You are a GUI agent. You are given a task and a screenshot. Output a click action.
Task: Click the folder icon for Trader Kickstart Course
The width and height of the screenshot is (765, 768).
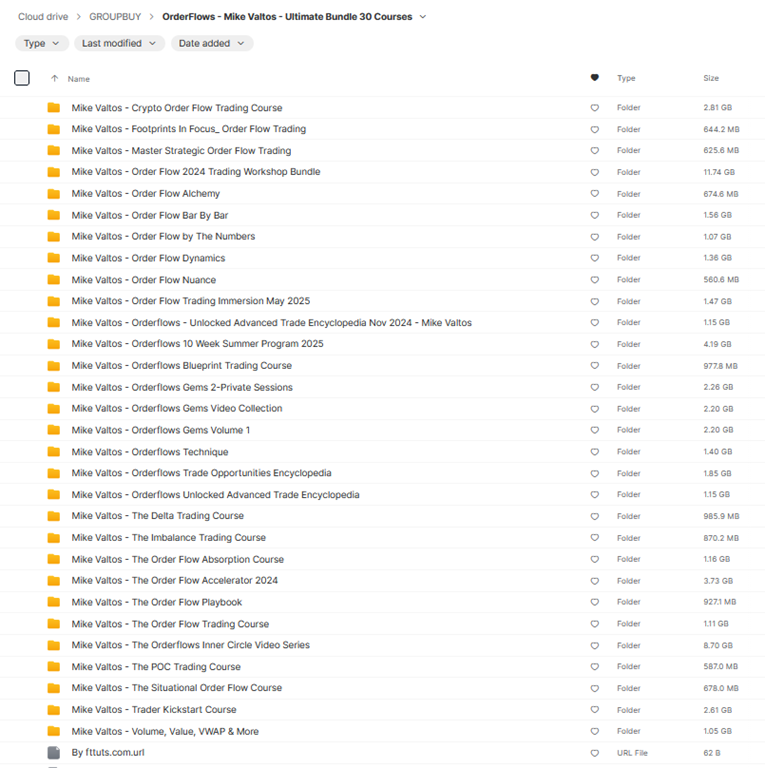53,710
